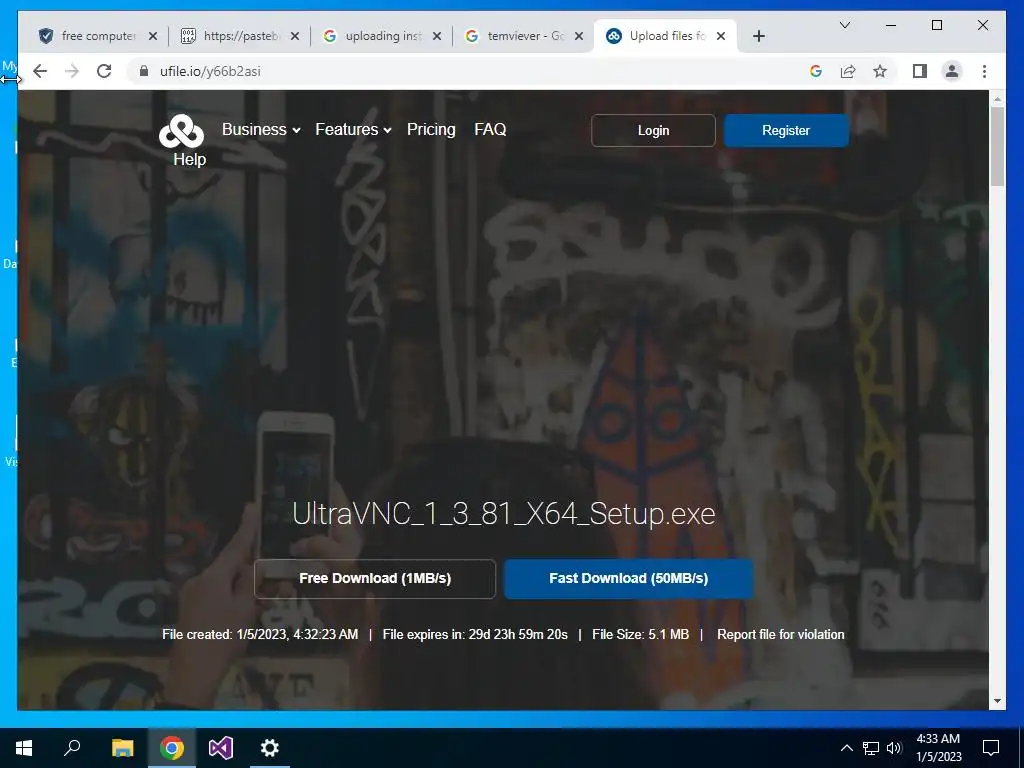Viewport: 1024px width, 768px height.
Task: Bookmark this tab with the star icon
Action: pos(880,71)
